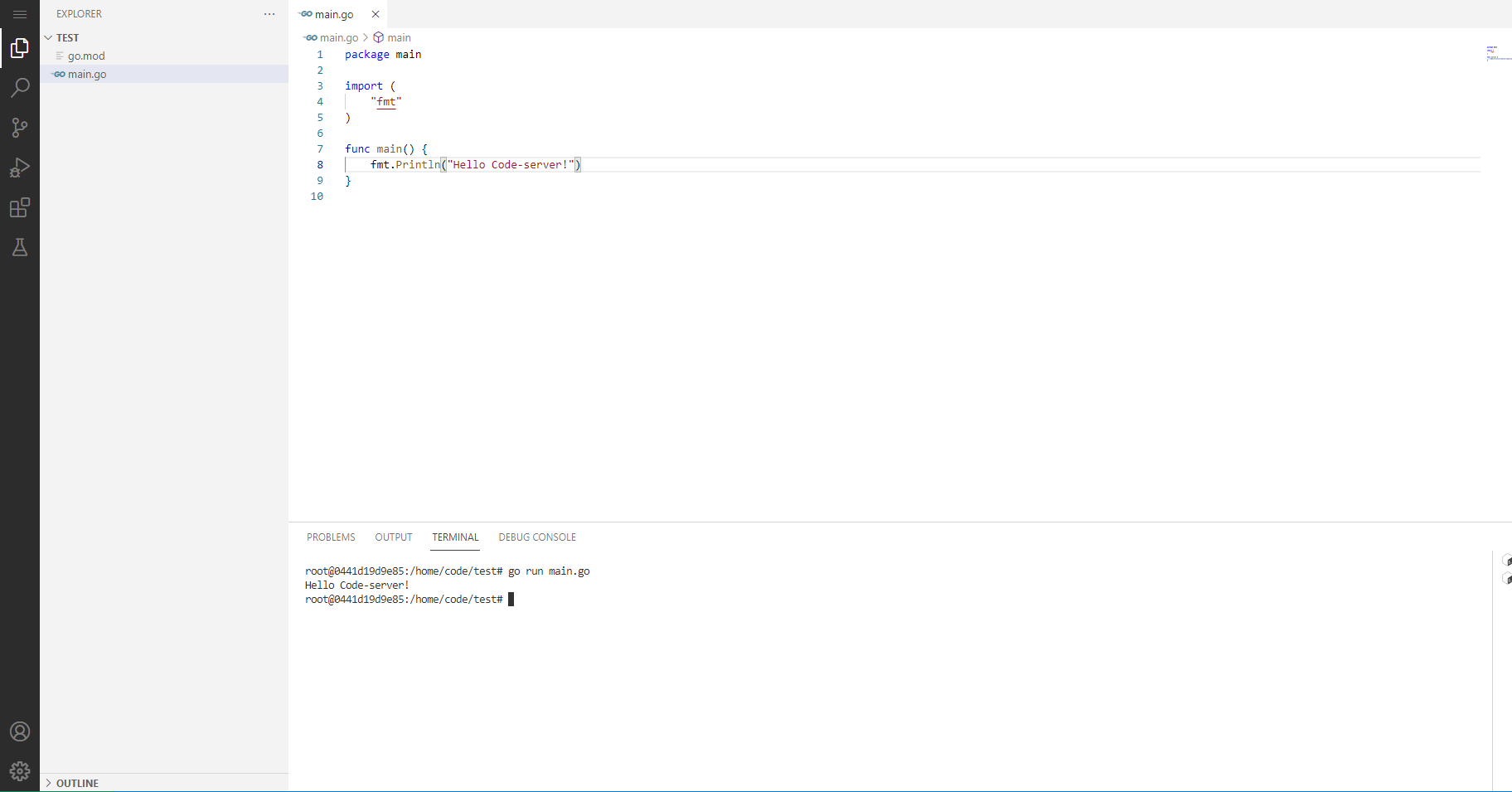Image resolution: width=1512 pixels, height=792 pixels.
Task: Open the Source Control view
Action: click(x=20, y=128)
